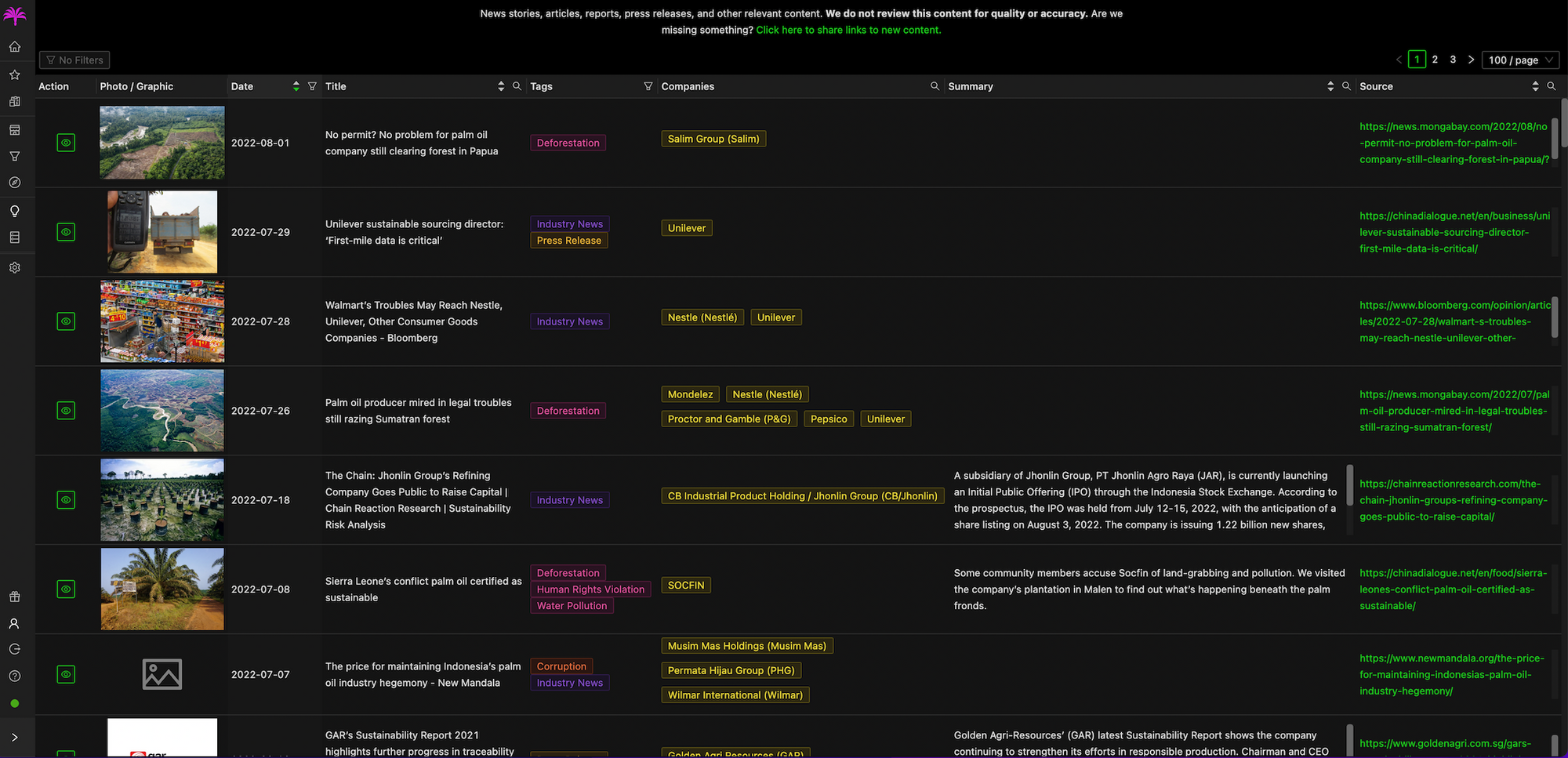
Task: Go to the previous page with left arrow
Action: coord(1399,60)
